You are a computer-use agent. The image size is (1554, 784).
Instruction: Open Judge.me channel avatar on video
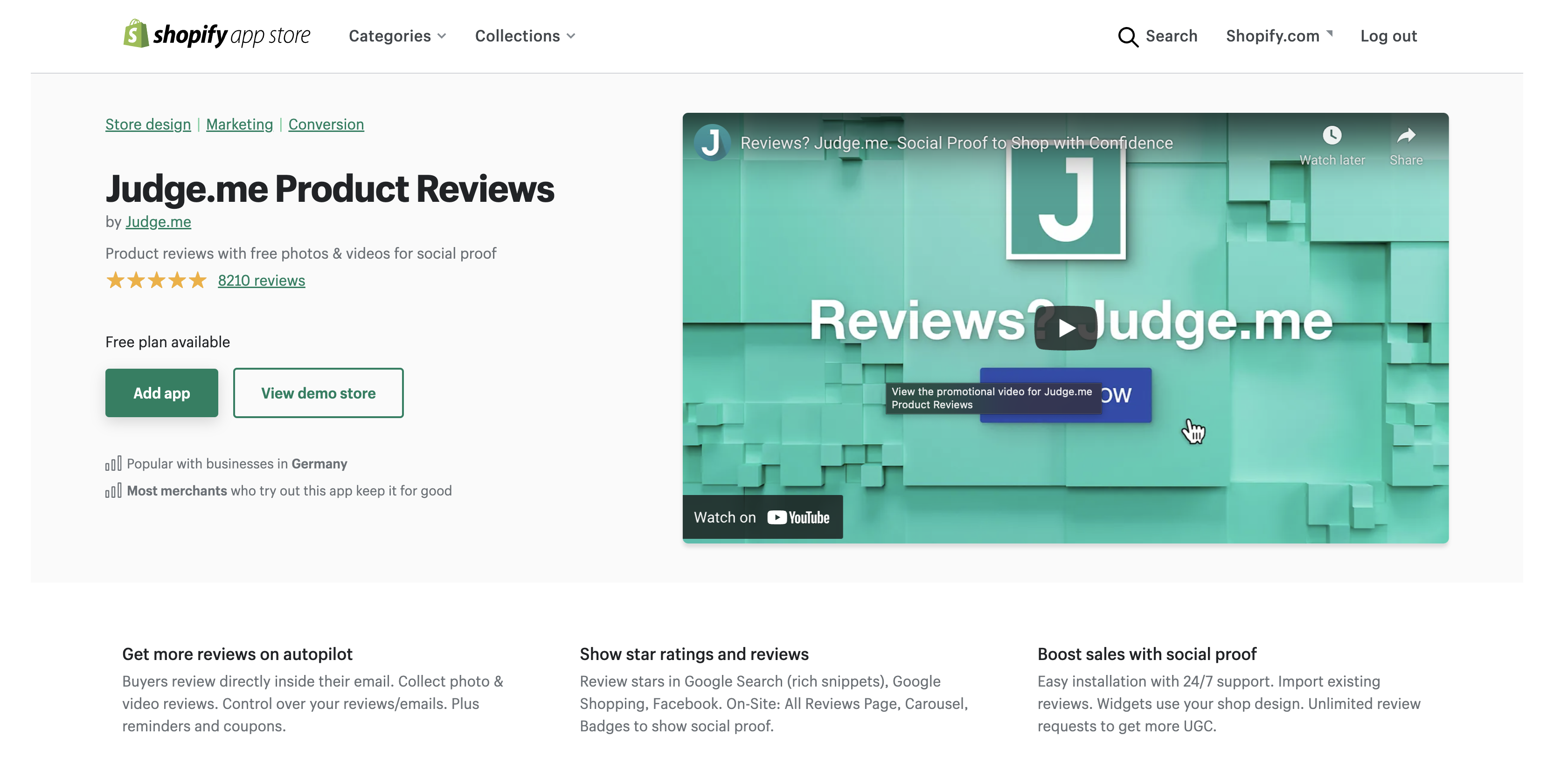tap(713, 143)
